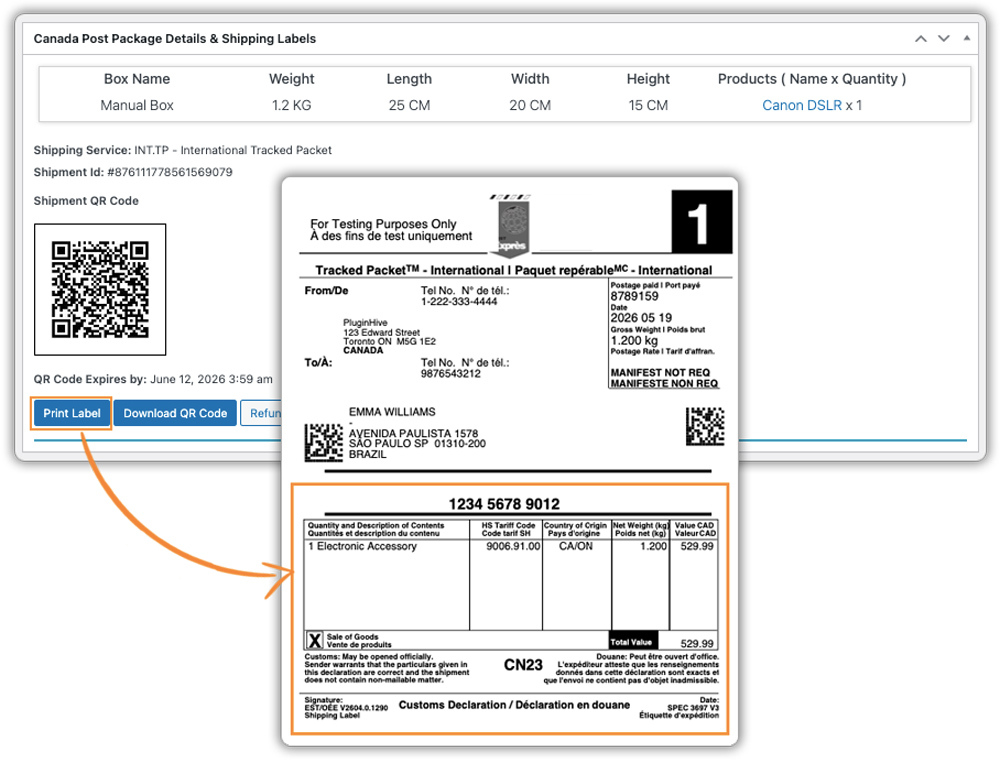The width and height of the screenshot is (1000, 763).
Task: Move the metabox up with the chevron-up icon
Action: coord(920,39)
